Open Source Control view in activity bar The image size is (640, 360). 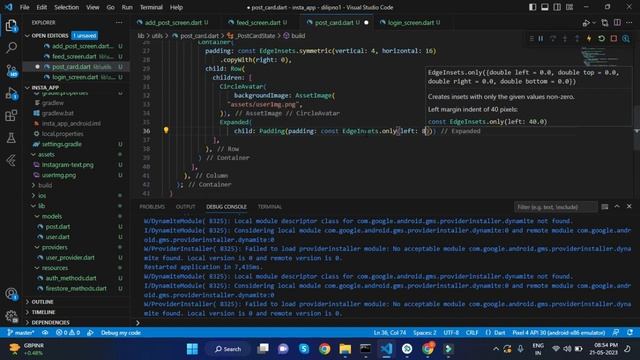pos(11,70)
